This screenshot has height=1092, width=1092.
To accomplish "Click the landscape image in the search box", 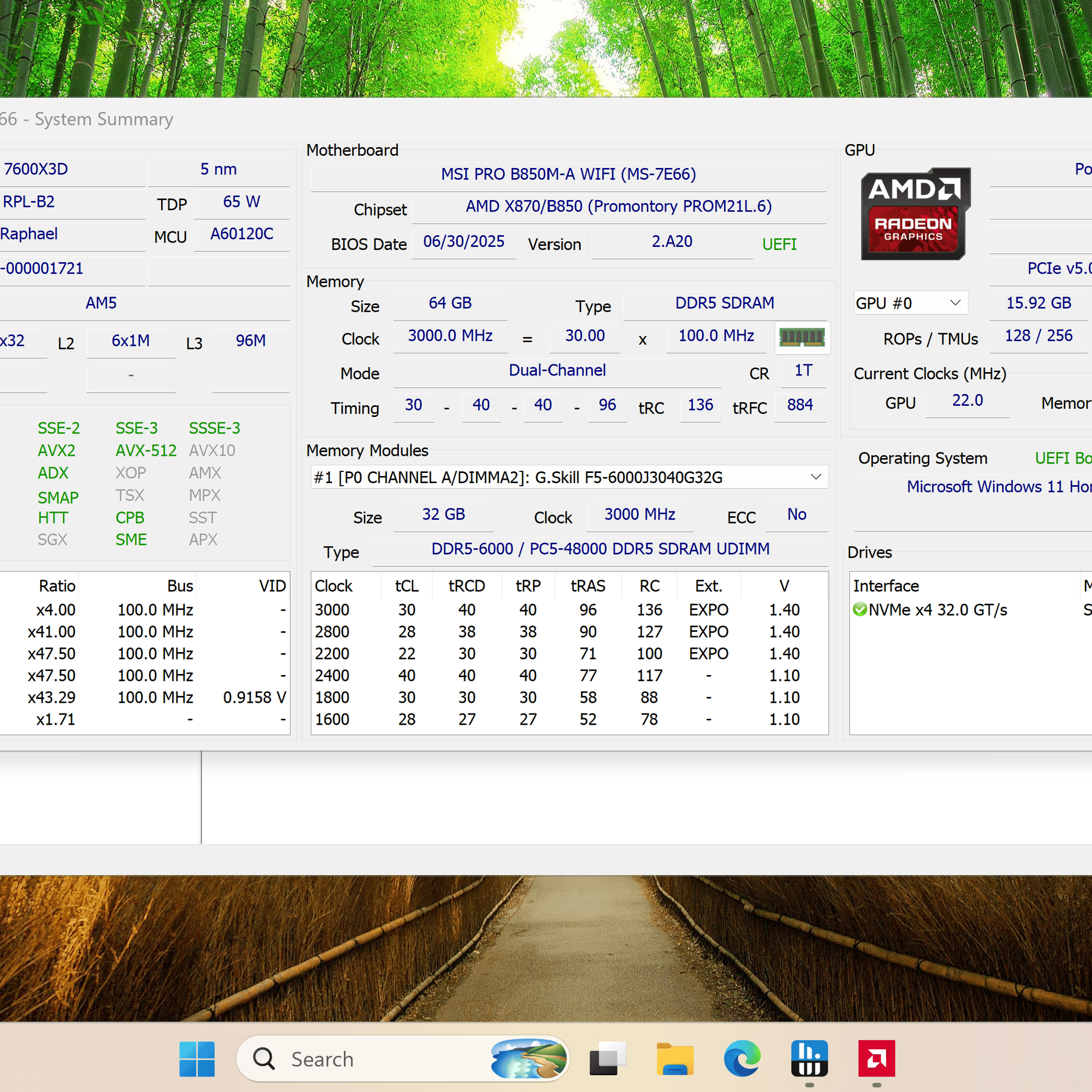I will (528, 1058).
